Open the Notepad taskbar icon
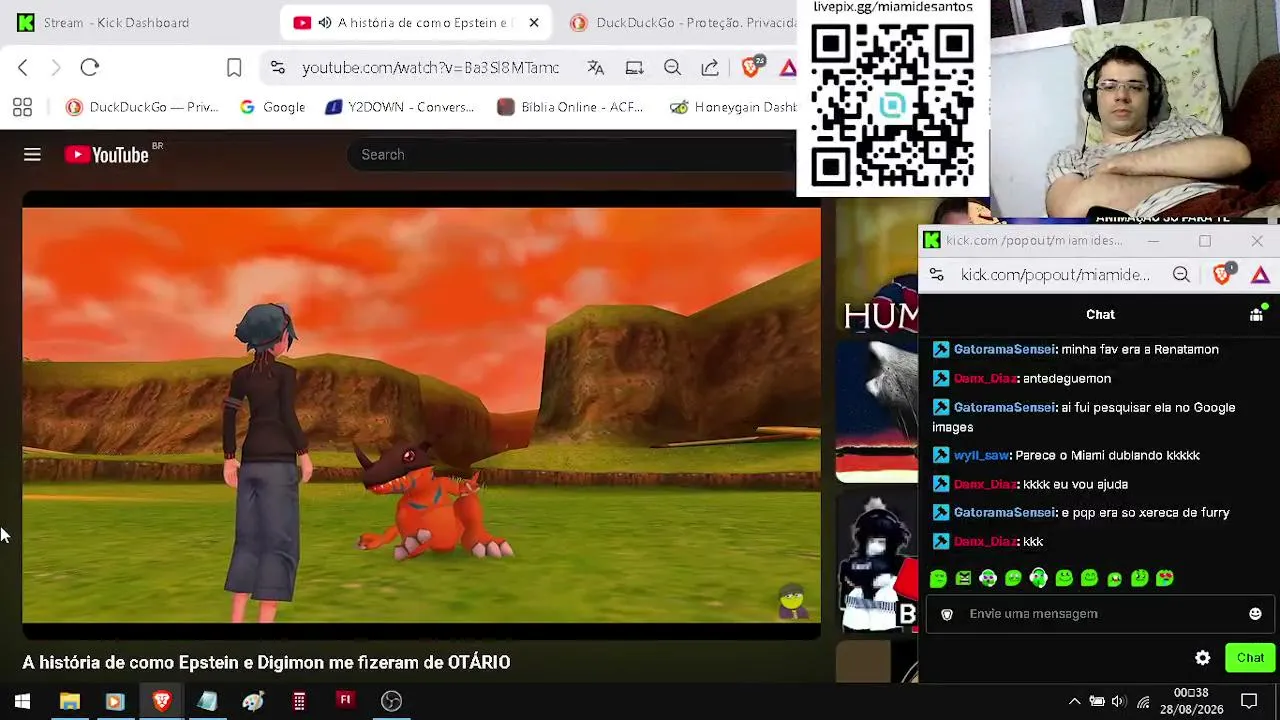The image size is (1280, 720). click(207, 701)
